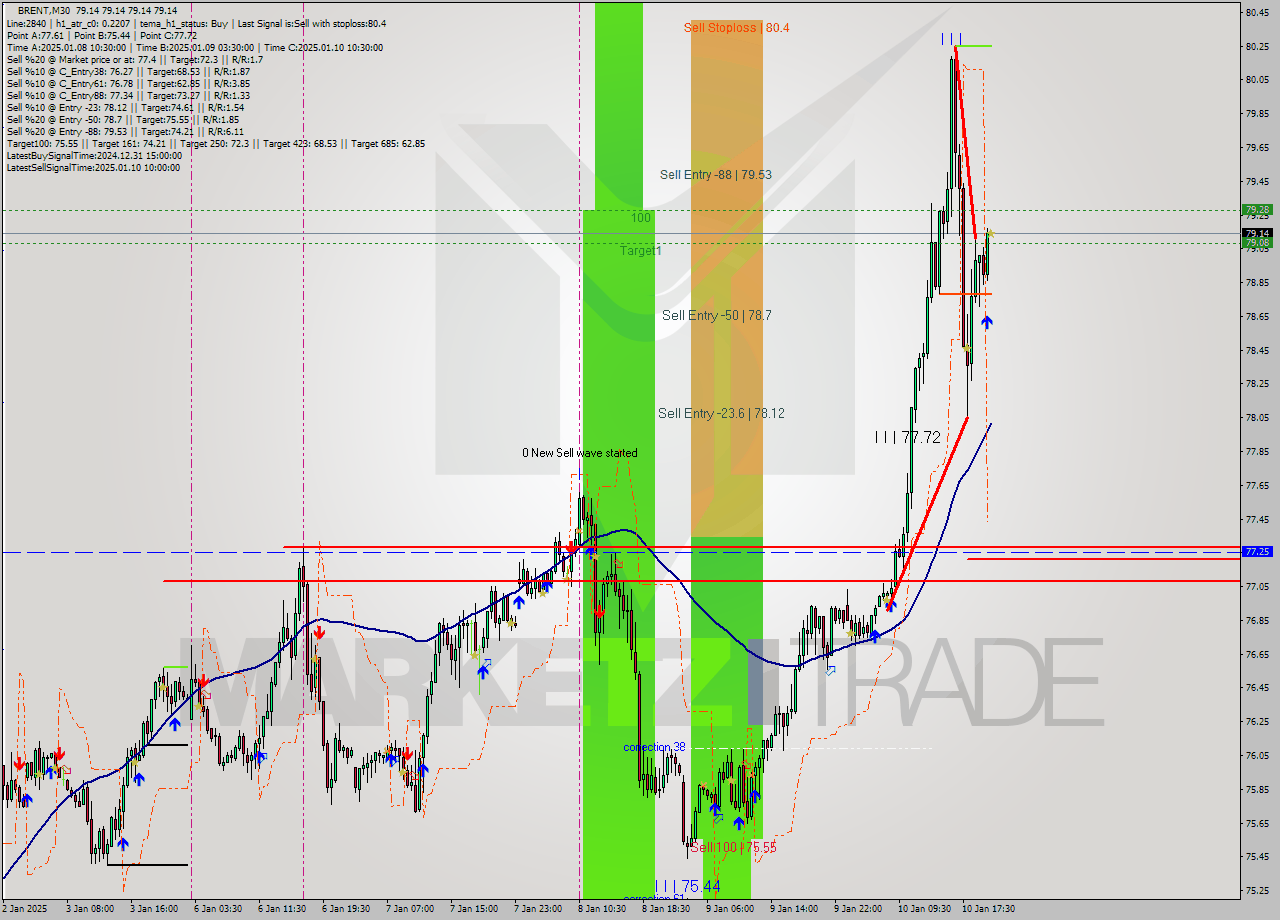The width and height of the screenshot is (1280, 920).
Task: Click the 'correction 38' label
Action: click(x=654, y=747)
